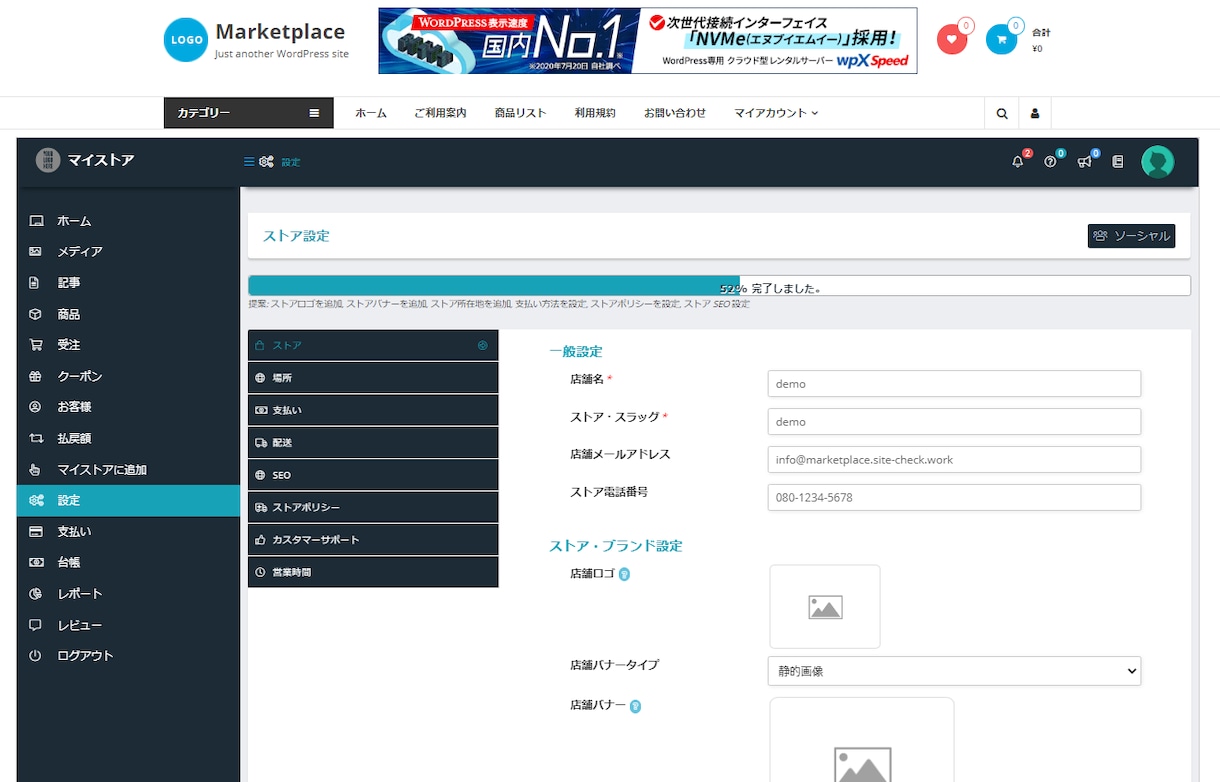Select the 支払い settings tab
Screen dimensions: 1220x782
coord(373,410)
